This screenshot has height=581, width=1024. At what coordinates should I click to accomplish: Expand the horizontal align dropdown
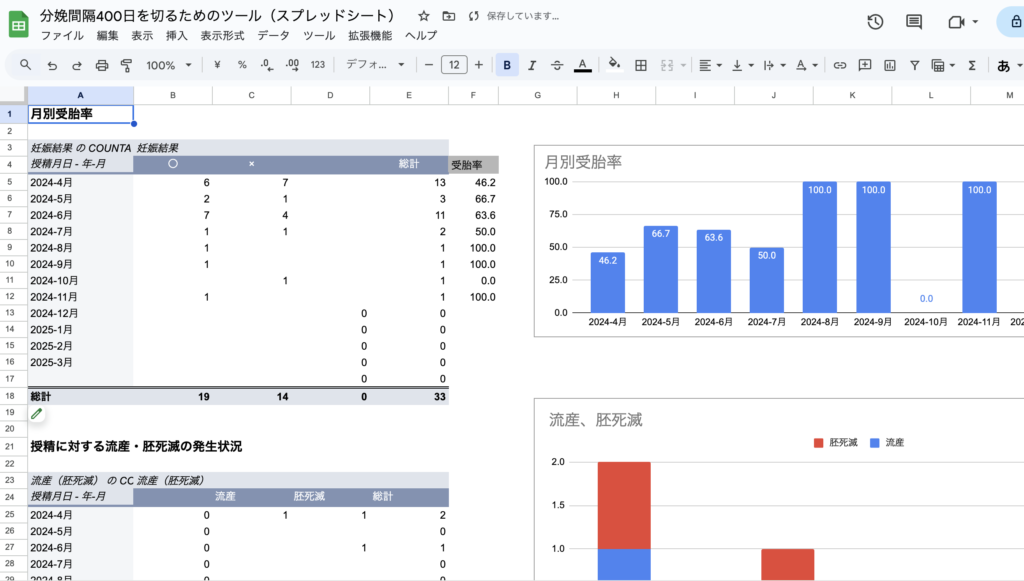(710, 65)
